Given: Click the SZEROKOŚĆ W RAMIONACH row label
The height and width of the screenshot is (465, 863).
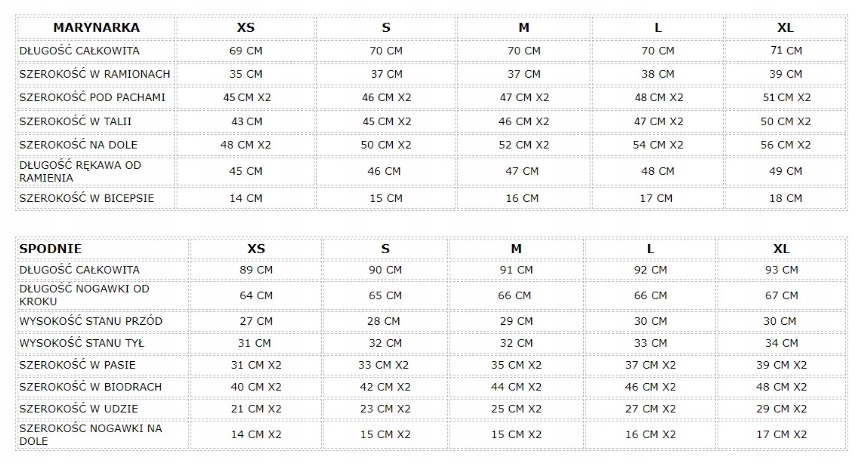Looking at the screenshot, I should tap(95, 74).
